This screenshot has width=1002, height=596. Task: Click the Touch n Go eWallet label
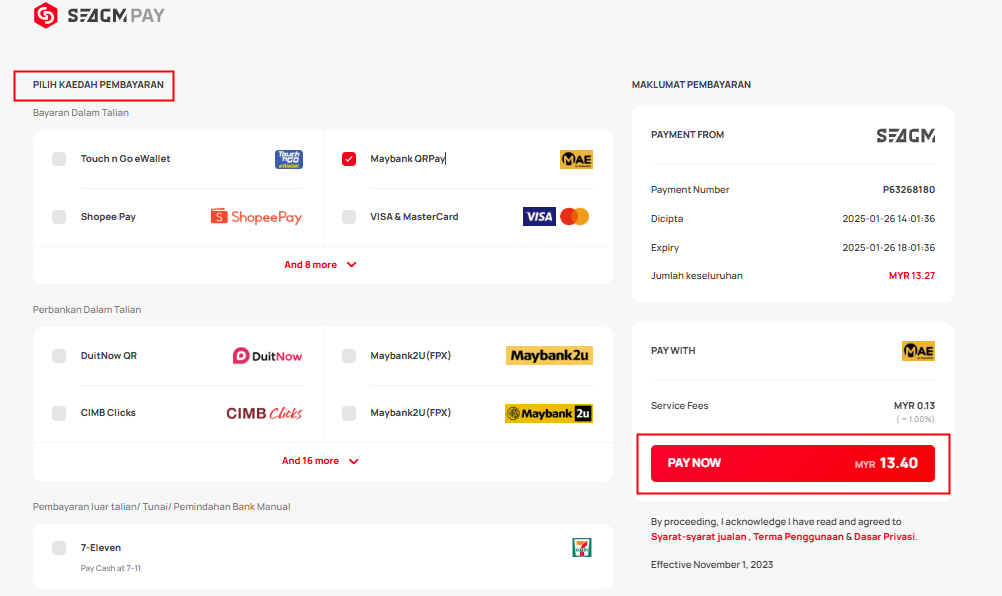point(125,158)
